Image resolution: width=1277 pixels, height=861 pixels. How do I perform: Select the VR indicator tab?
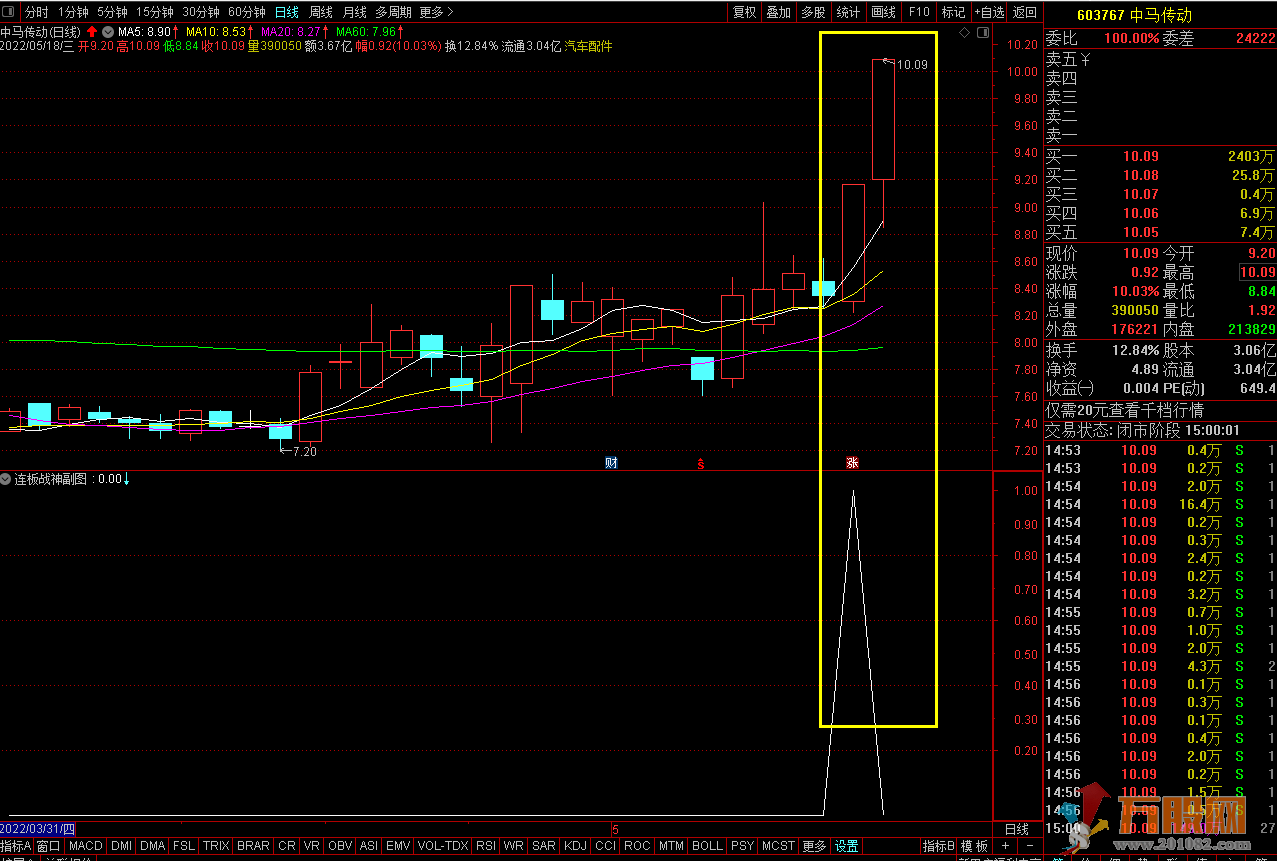(x=312, y=846)
